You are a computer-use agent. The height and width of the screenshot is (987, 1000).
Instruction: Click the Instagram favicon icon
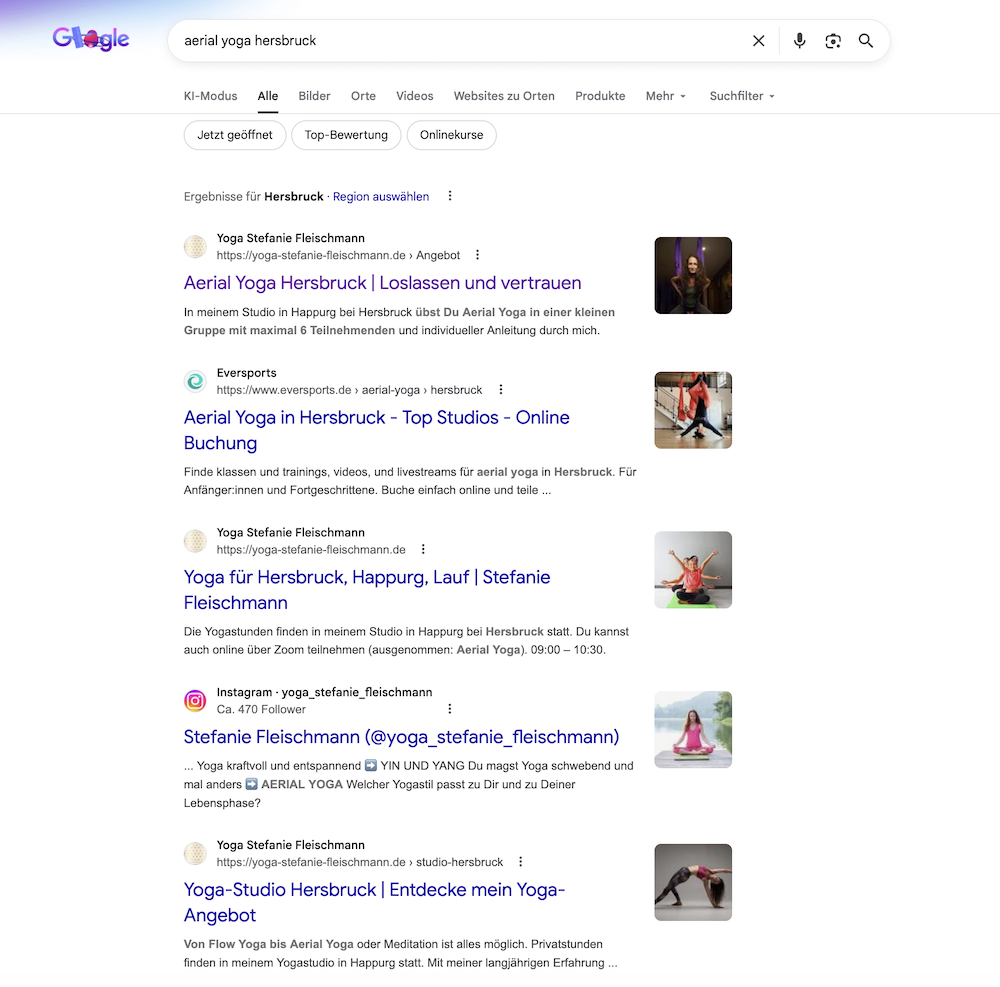point(195,701)
